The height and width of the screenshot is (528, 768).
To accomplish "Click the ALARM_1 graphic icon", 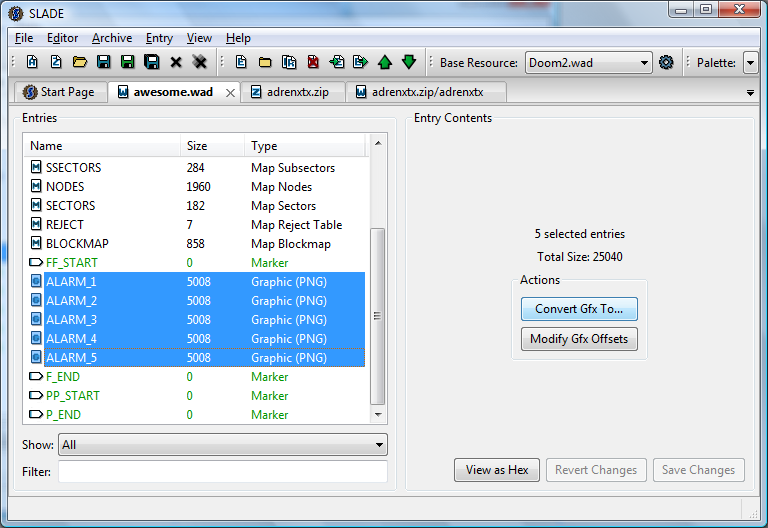I will [x=36, y=281].
